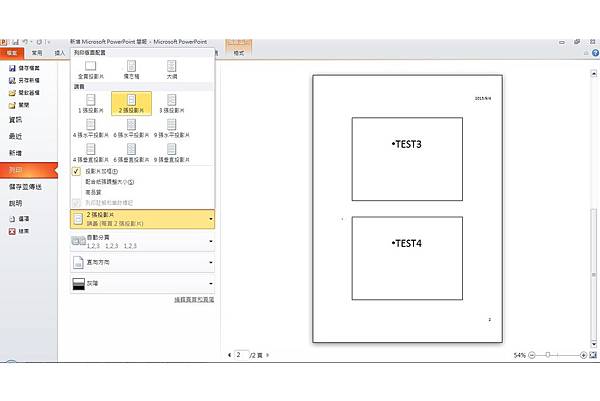Click the current page number input box
The width and height of the screenshot is (600, 401).
(x=241, y=355)
